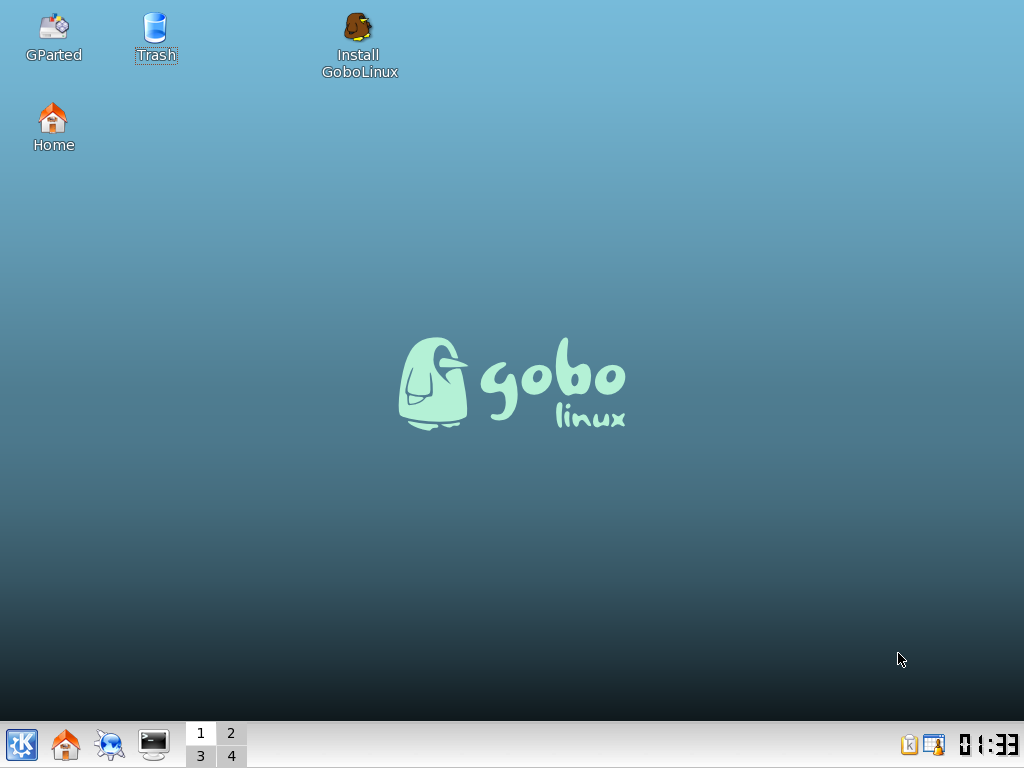Open the Home launcher in the panel
The height and width of the screenshot is (768, 1024).
tap(65, 744)
